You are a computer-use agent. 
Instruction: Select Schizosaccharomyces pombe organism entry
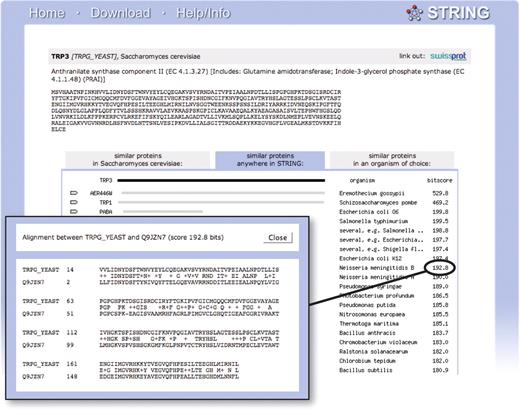(378, 203)
